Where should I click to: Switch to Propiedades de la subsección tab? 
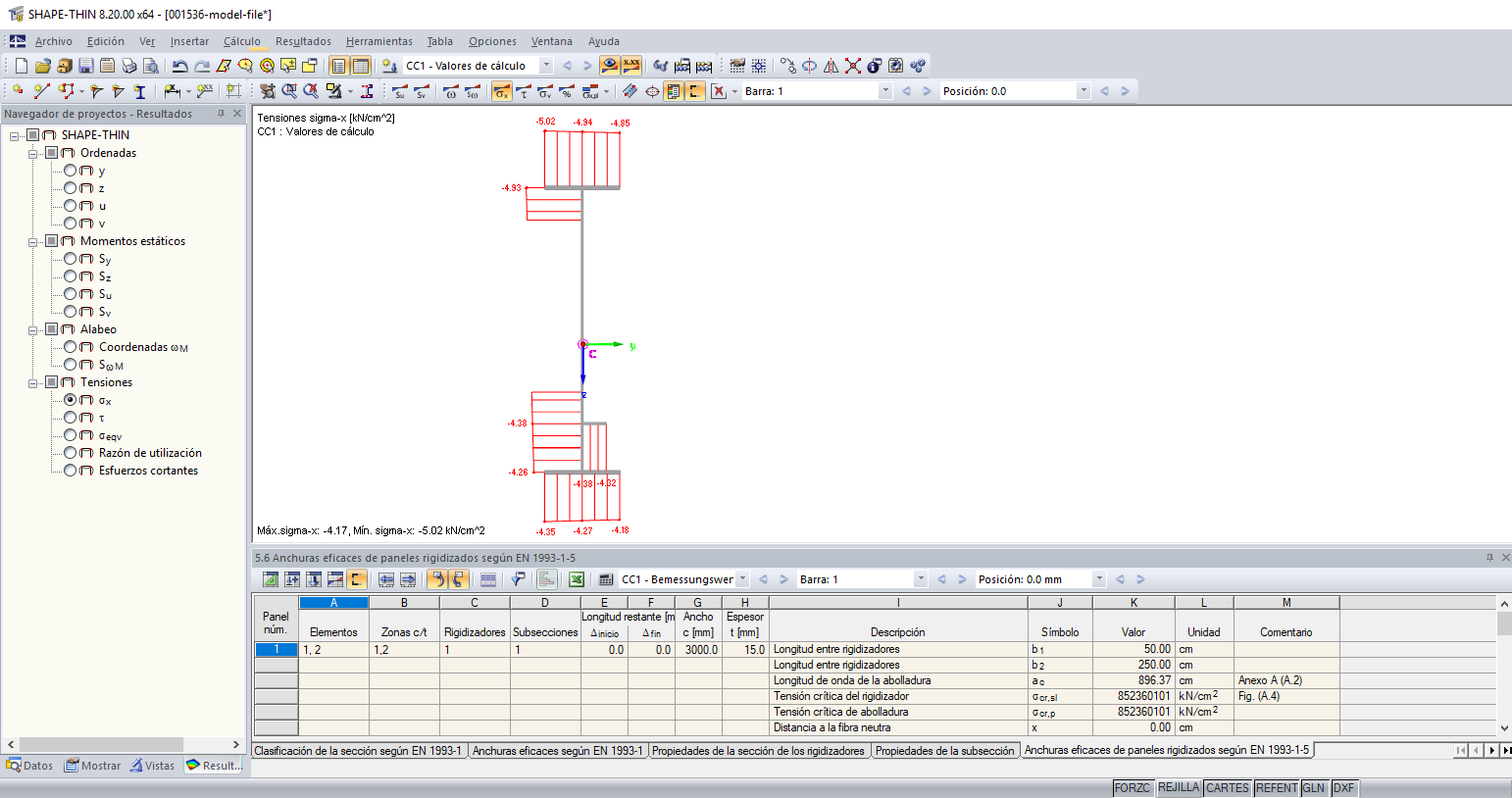(945, 751)
